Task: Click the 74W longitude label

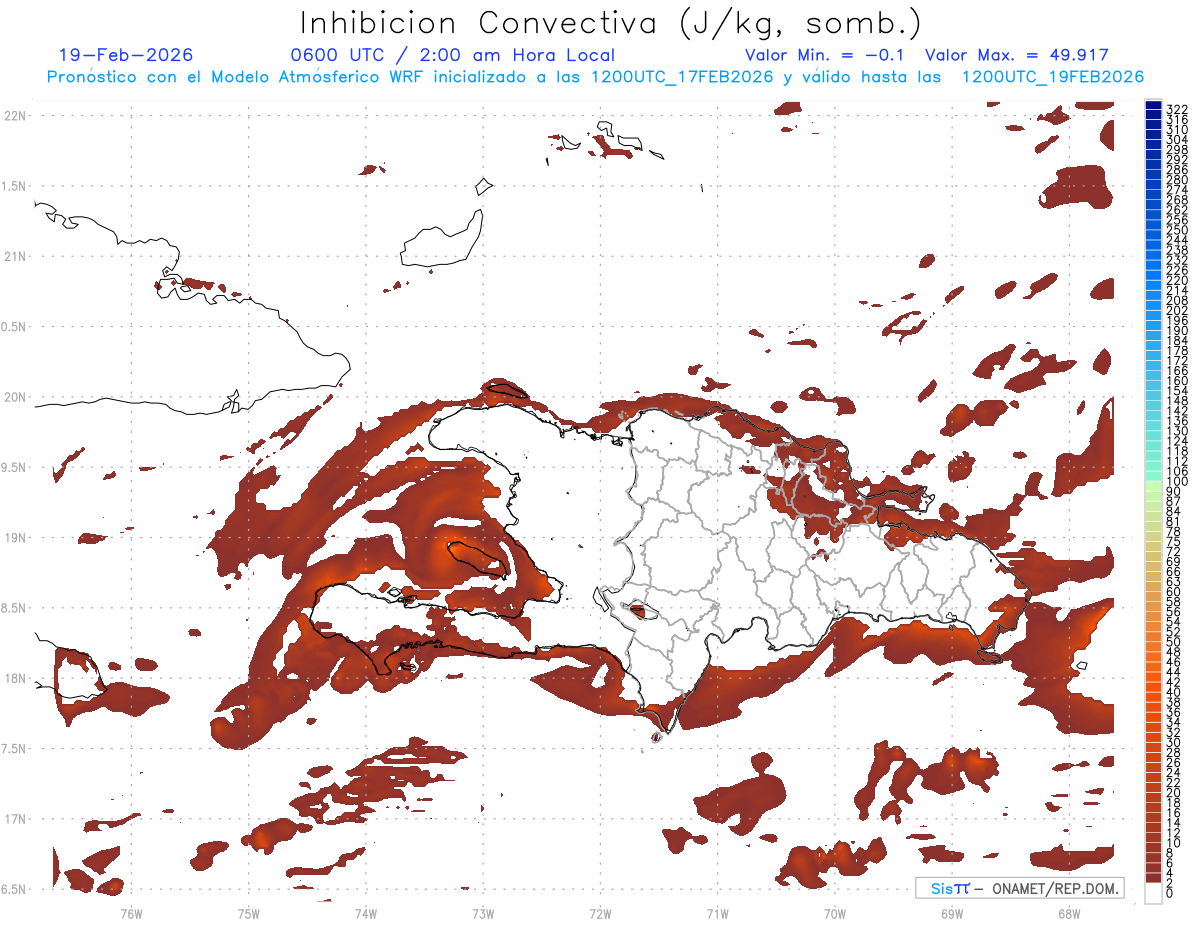Action: tap(365, 913)
